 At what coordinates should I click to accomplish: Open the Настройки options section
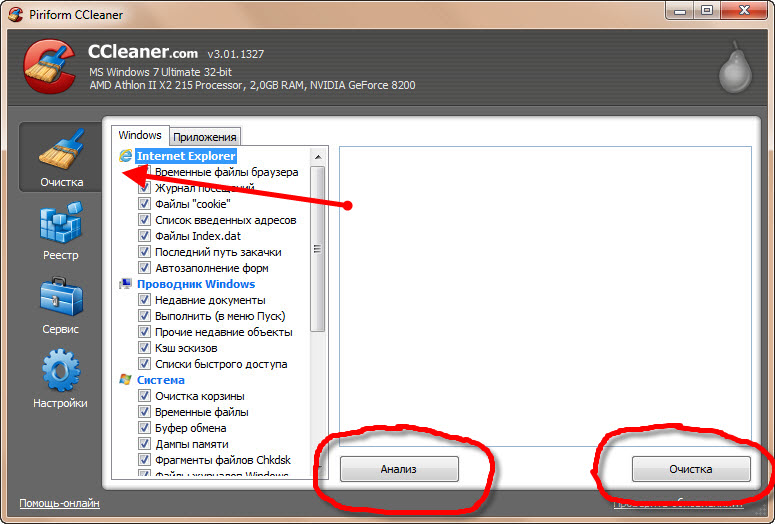tap(61, 379)
